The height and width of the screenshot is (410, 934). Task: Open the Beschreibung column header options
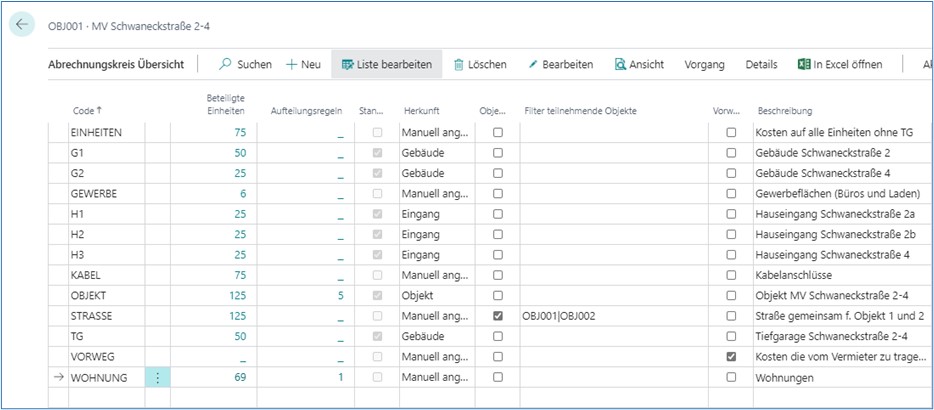[785, 110]
